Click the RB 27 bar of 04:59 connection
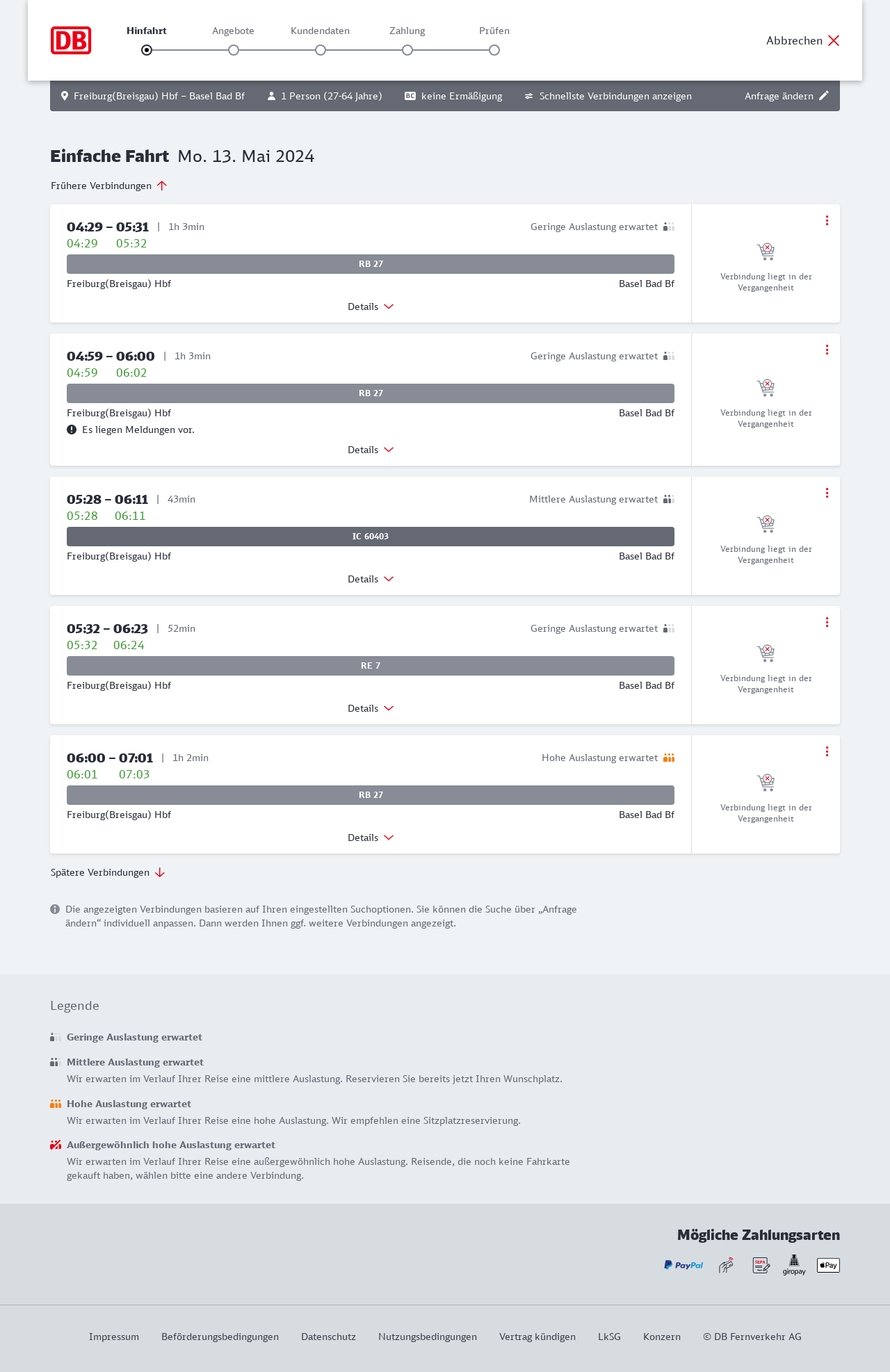 (x=371, y=393)
